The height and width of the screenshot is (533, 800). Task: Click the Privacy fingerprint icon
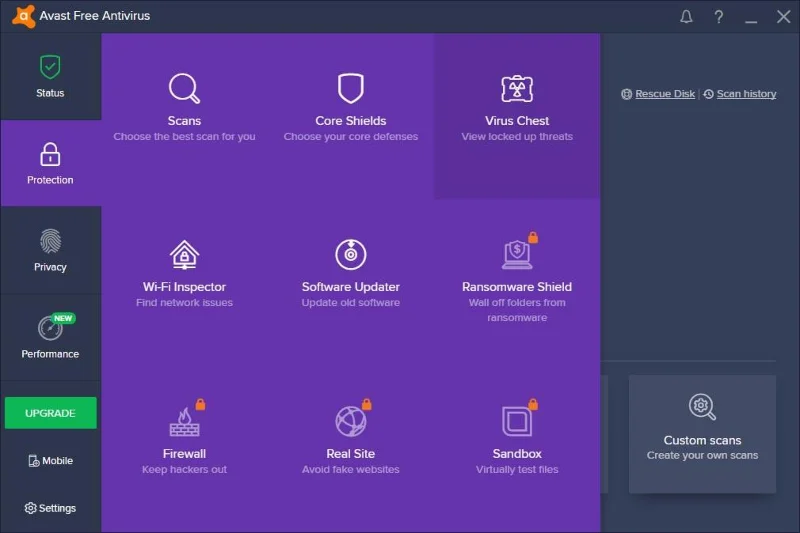(50, 241)
